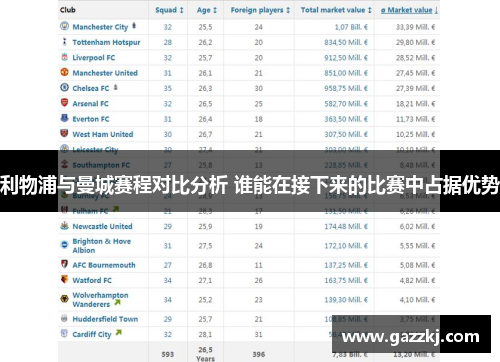
Task: Open Manchester City squad size 32 link
Action: (x=168, y=27)
